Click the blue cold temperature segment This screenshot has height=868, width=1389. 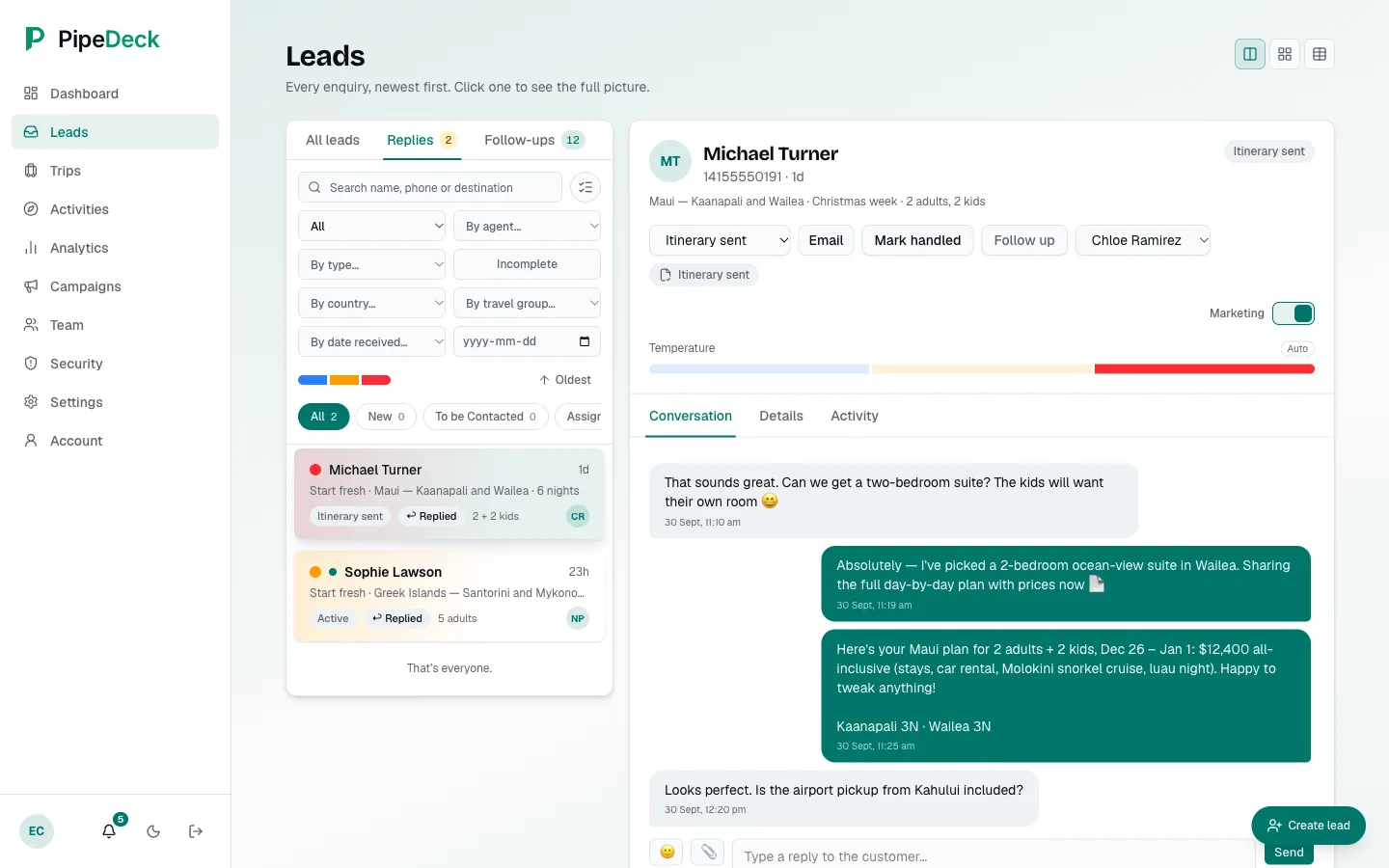(x=759, y=369)
